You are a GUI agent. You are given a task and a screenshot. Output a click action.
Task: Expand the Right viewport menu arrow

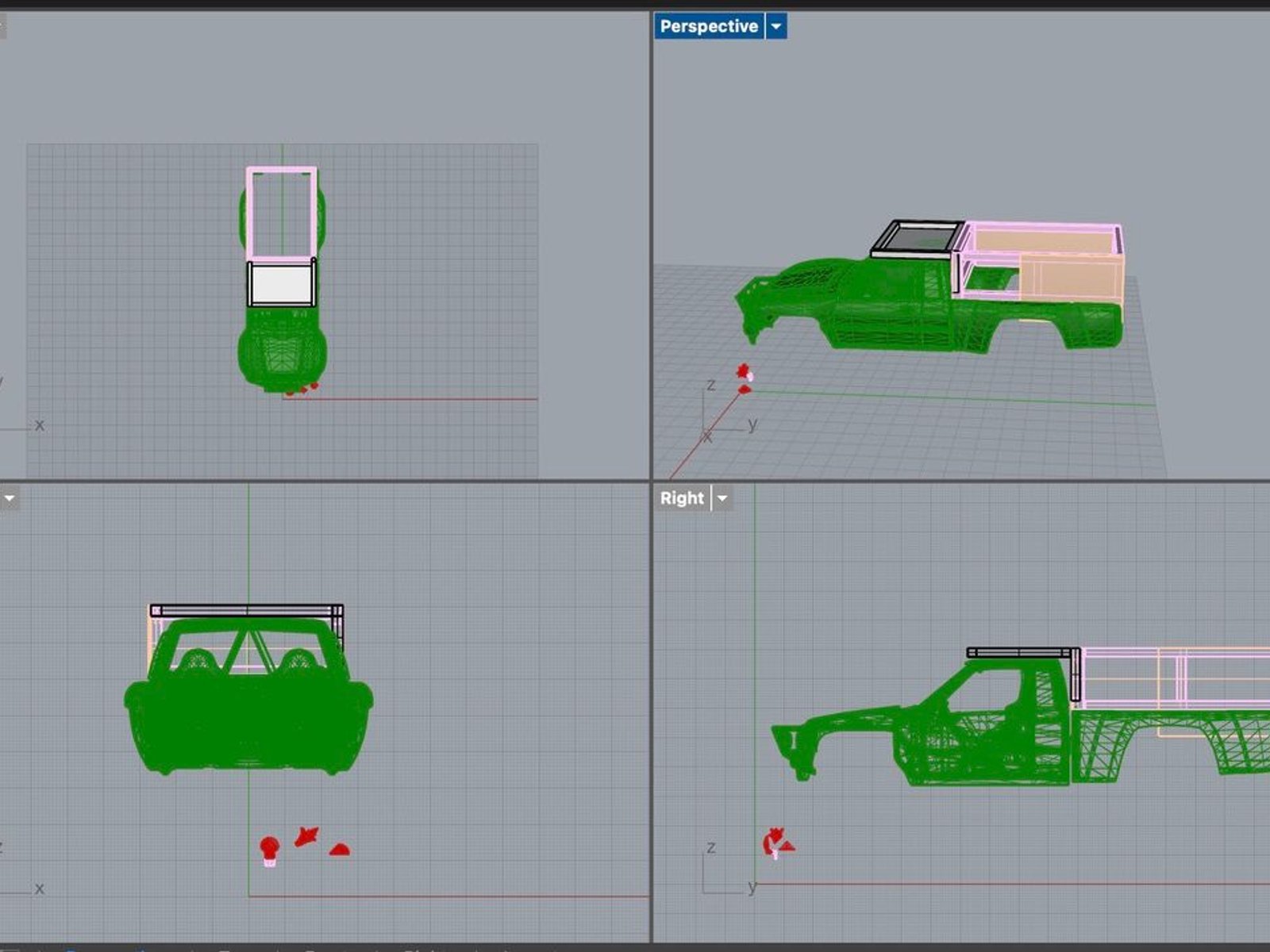[x=722, y=498]
